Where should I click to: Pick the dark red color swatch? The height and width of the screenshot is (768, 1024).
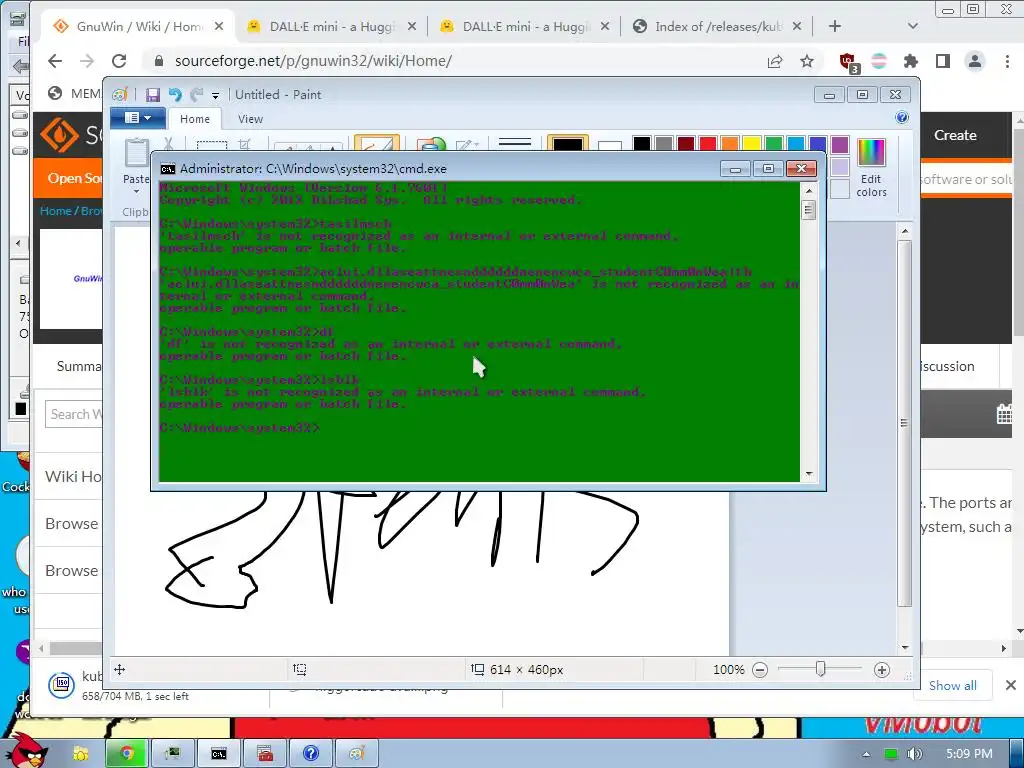click(686, 144)
